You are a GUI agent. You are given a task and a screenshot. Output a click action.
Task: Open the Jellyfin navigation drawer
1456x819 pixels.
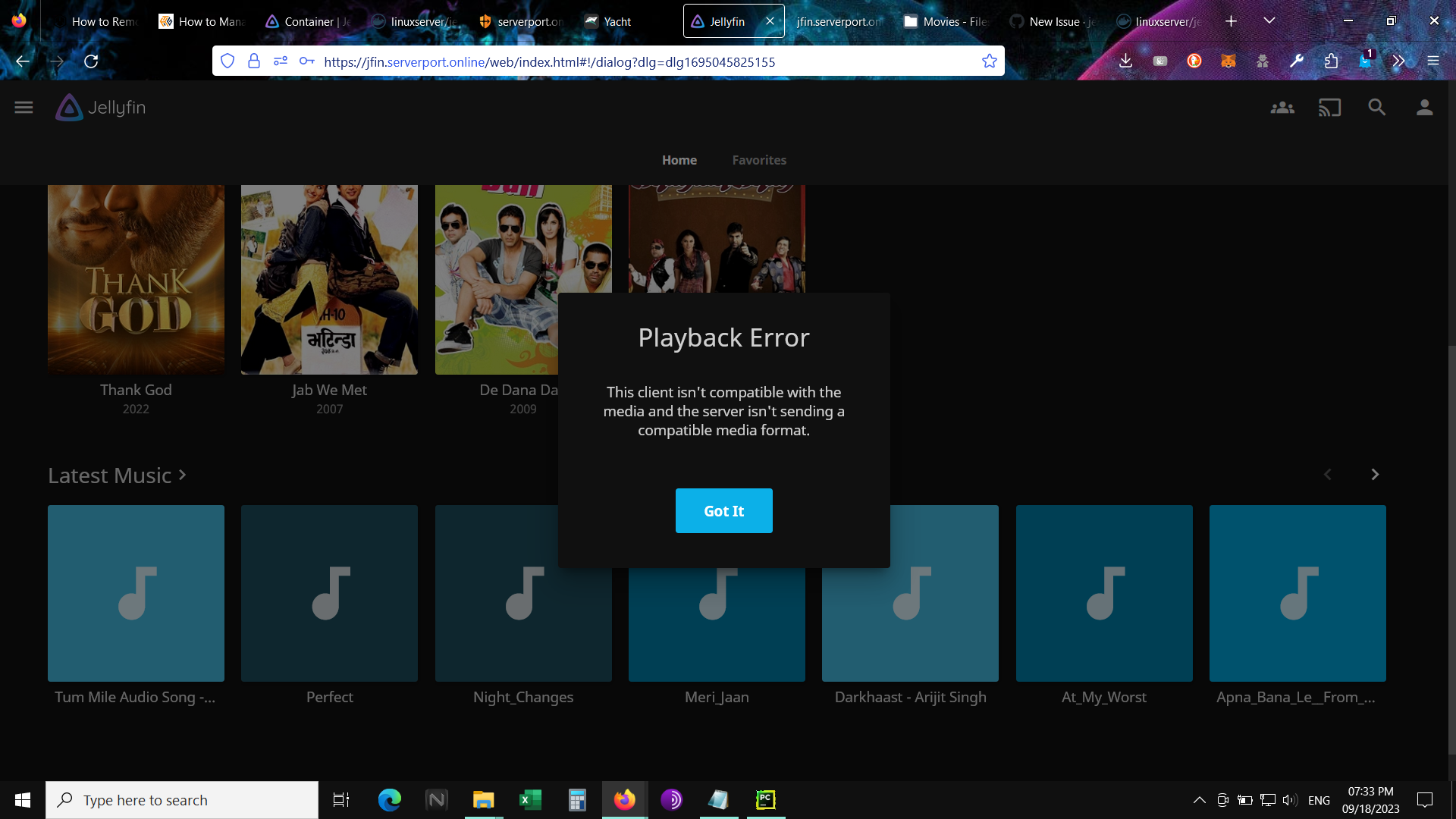pyautogui.click(x=23, y=107)
